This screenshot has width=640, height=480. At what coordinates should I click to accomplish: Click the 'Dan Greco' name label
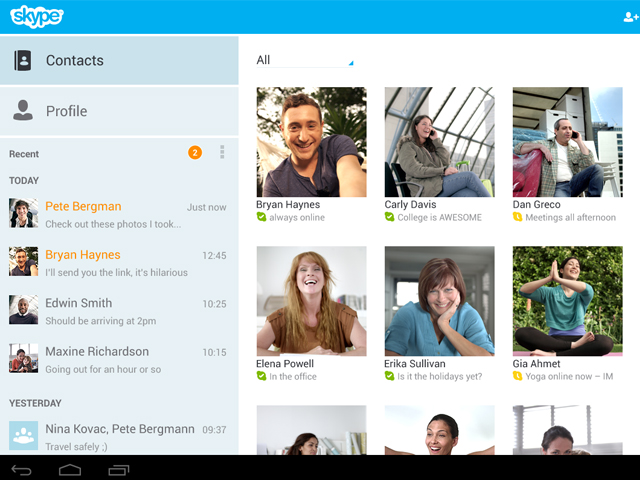[536, 204]
